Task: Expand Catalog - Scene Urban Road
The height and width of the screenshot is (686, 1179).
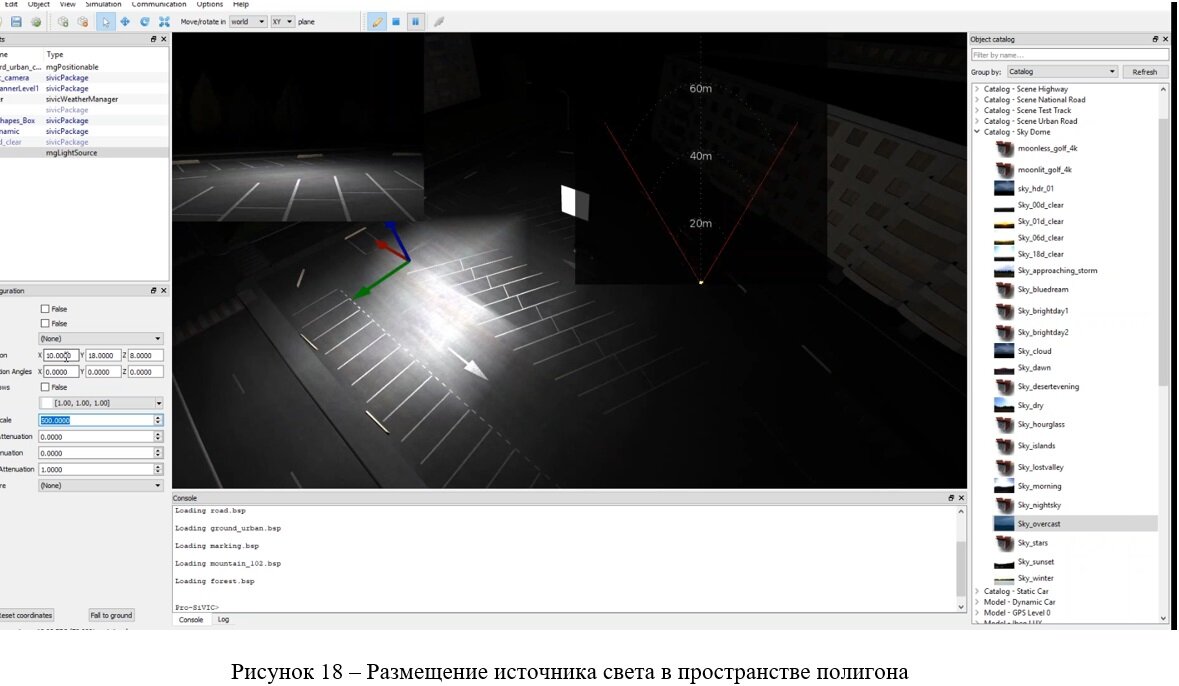Action: (x=977, y=121)
